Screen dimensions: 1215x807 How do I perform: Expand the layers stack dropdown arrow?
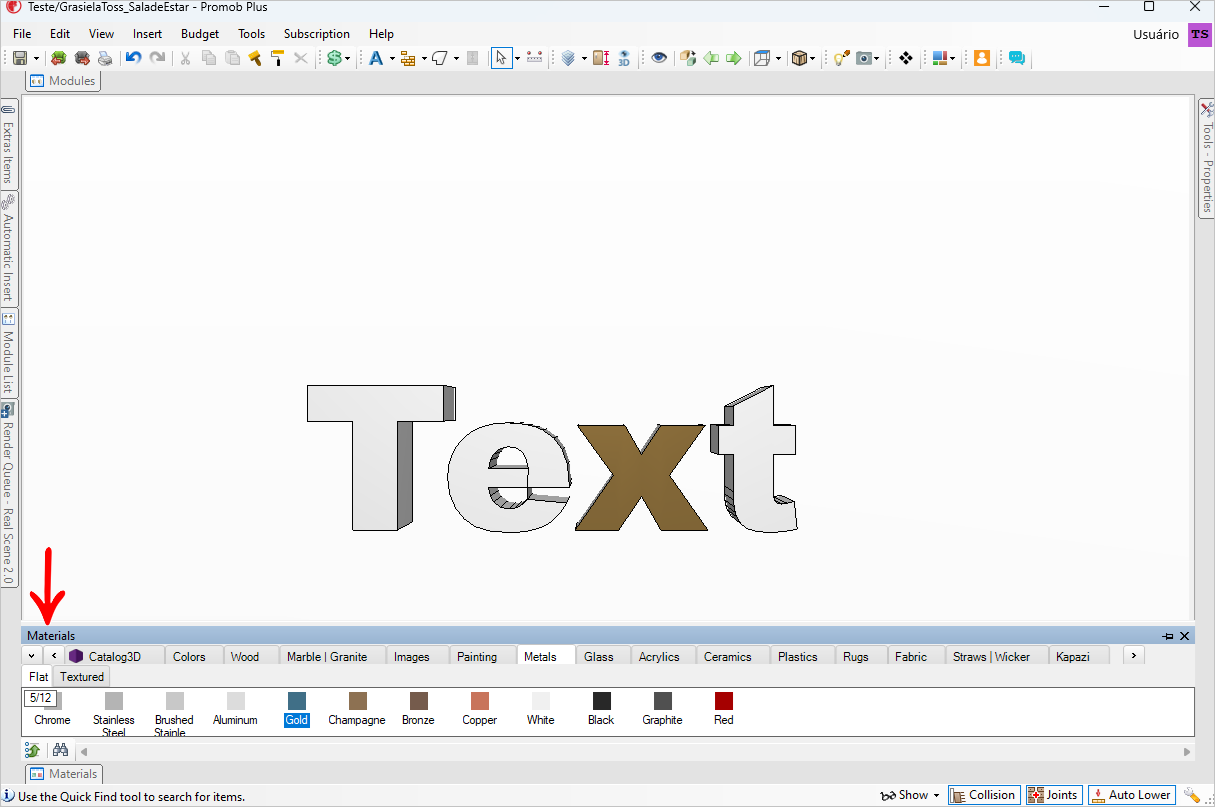pyautogui.click(x=584, y=59)
